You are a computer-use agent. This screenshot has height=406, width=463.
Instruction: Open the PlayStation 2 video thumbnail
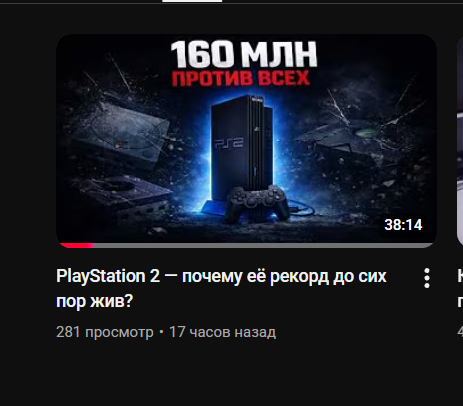tap(246, 141)
